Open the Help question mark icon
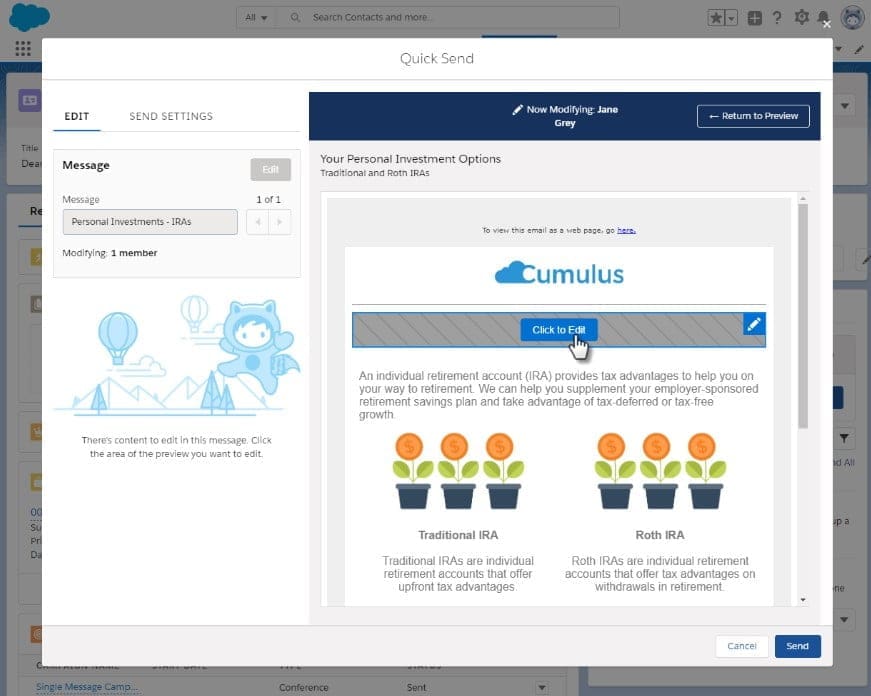The image size is (871, 696). [x=778, y=18]
